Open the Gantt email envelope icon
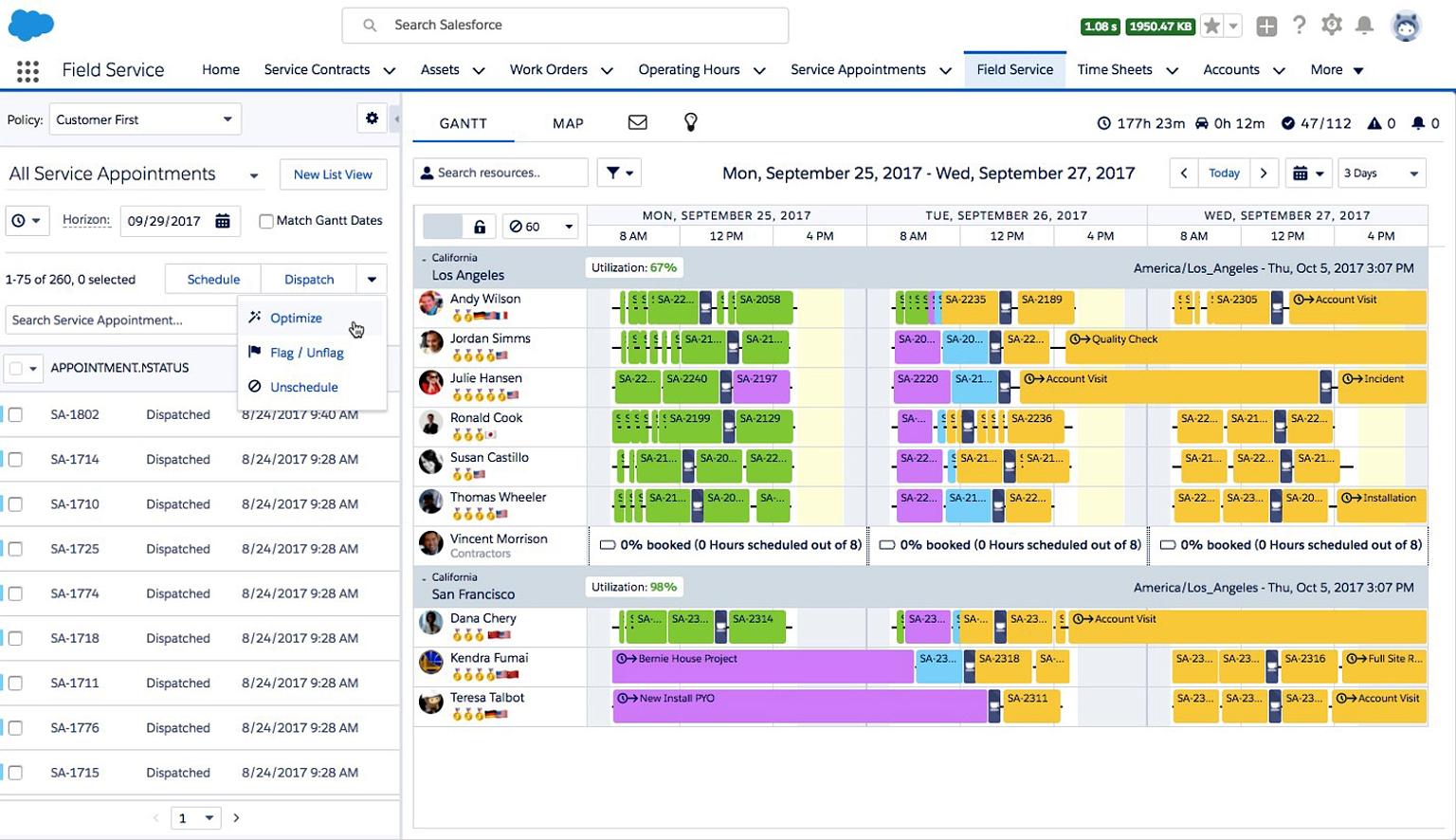 click(638, 121)
